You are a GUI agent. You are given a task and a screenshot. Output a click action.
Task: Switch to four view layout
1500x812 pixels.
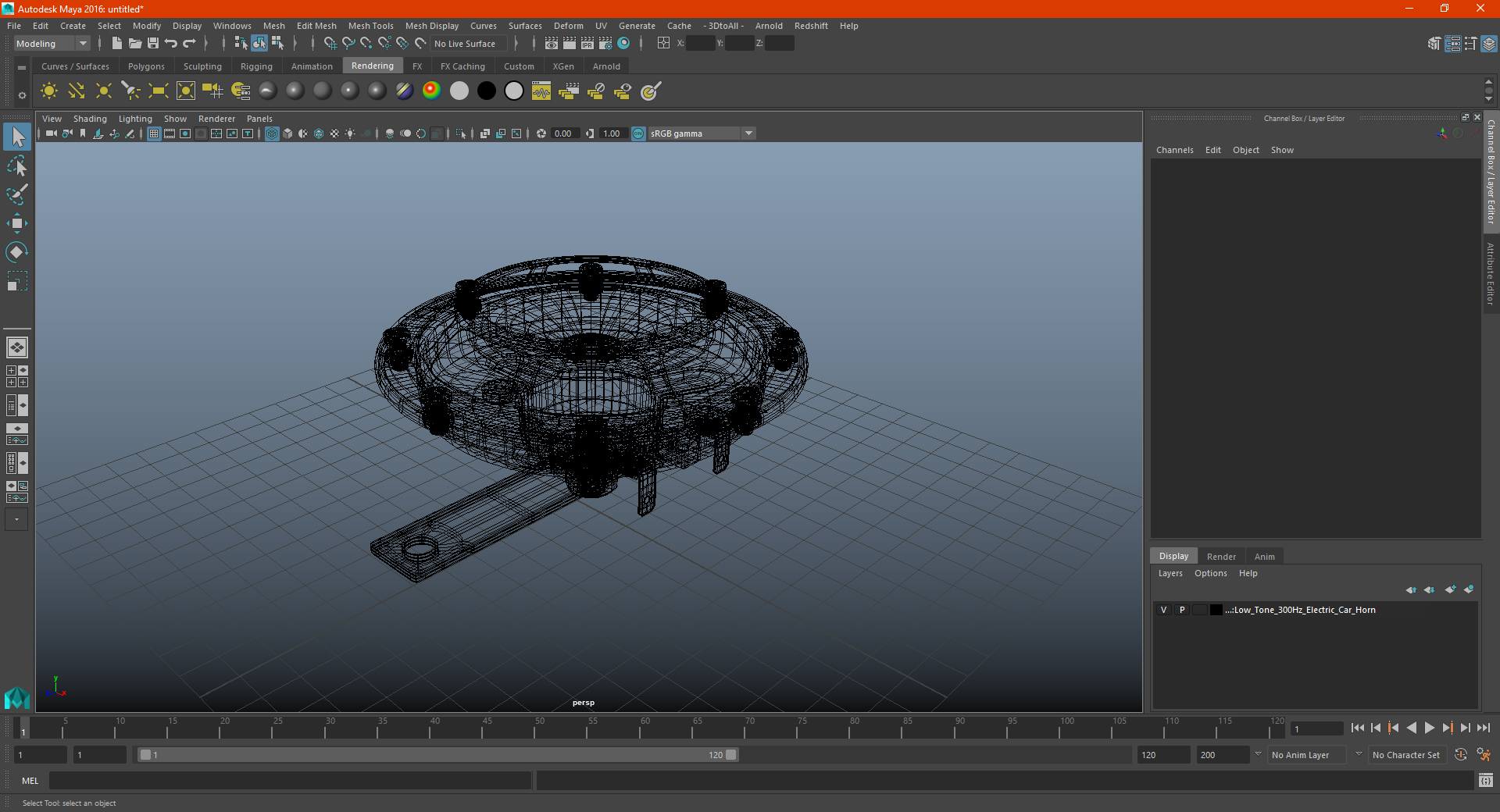(x=17, y=376)
